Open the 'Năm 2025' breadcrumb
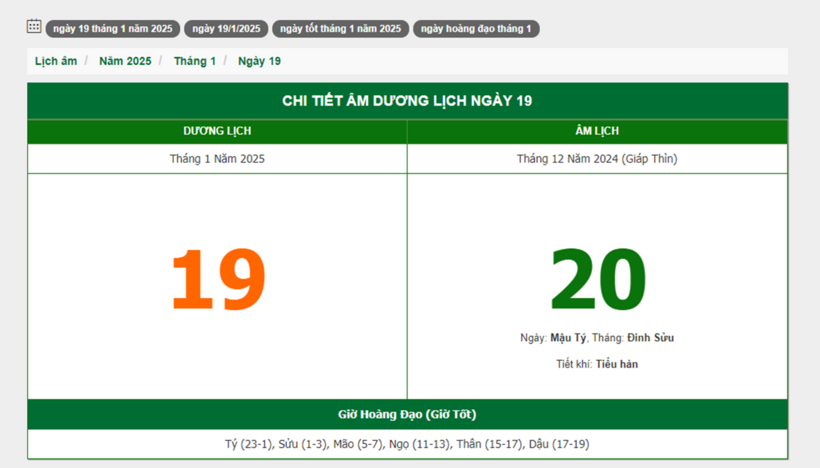 tap(125, 61)
